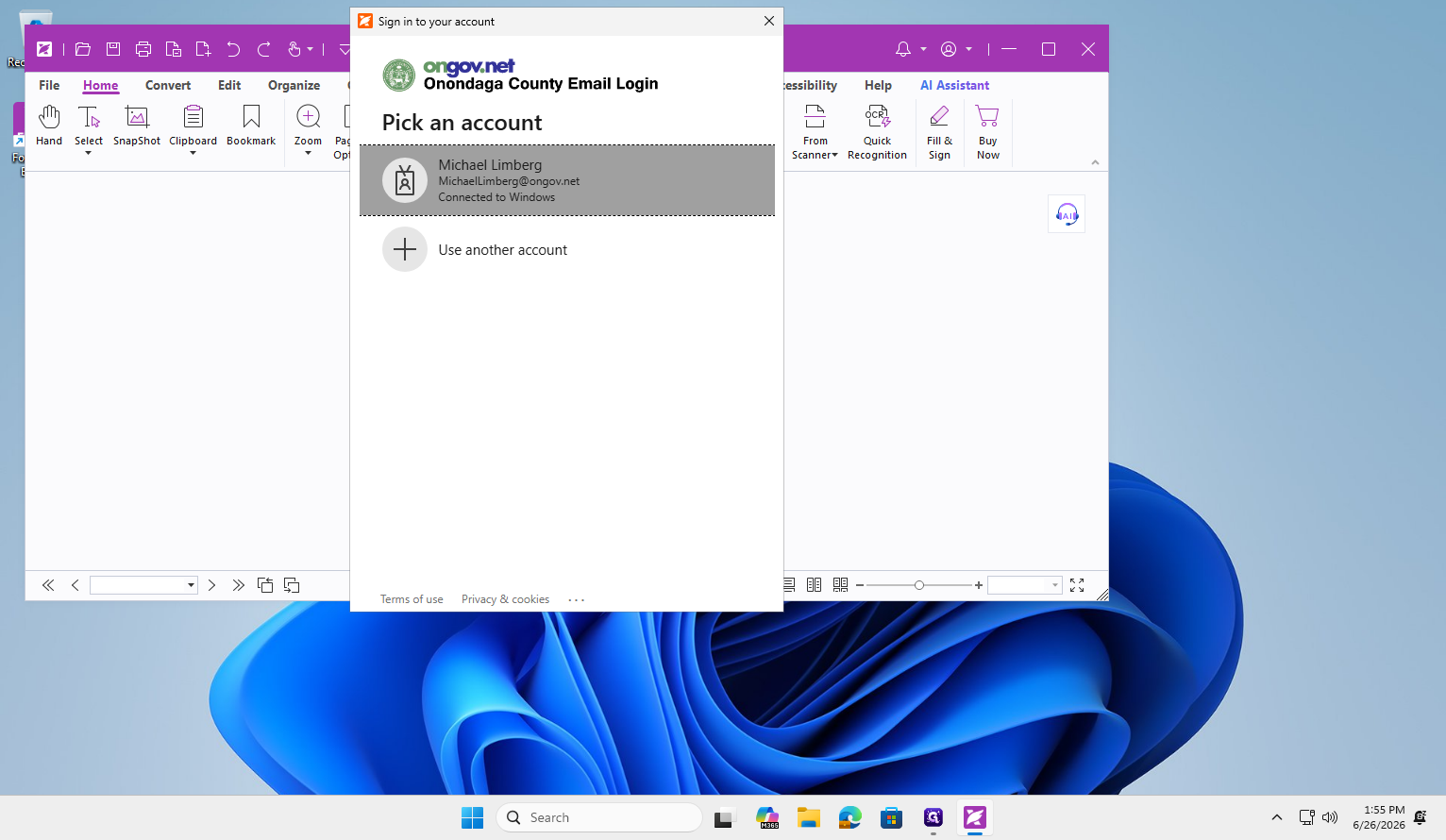Screen dimensions: 1446x840
Task: Choose the Michael Limberg account
Action: (x=567, y=180)
